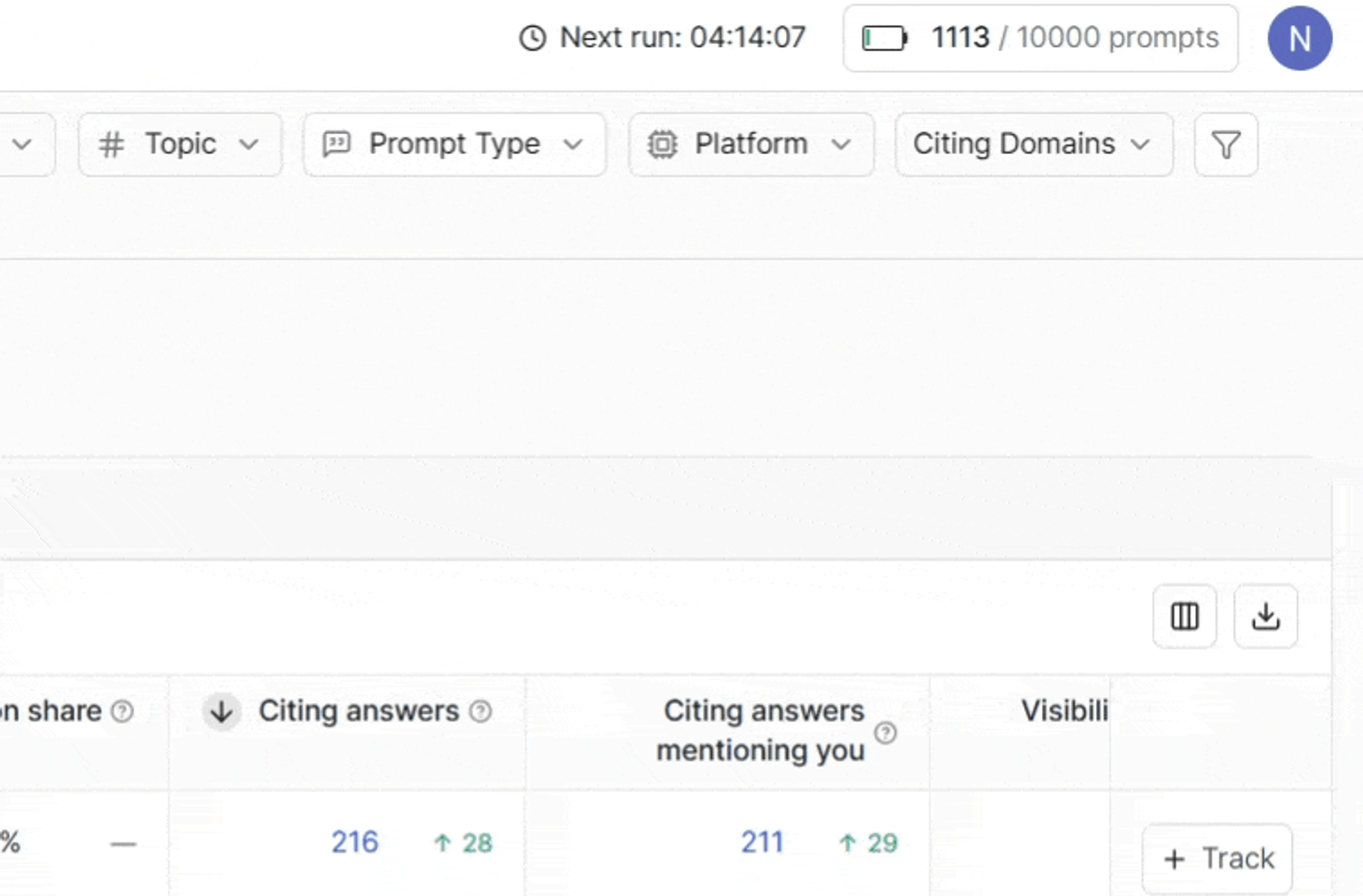
Task: Click the Visibility column header
Action: point(1064,711)
